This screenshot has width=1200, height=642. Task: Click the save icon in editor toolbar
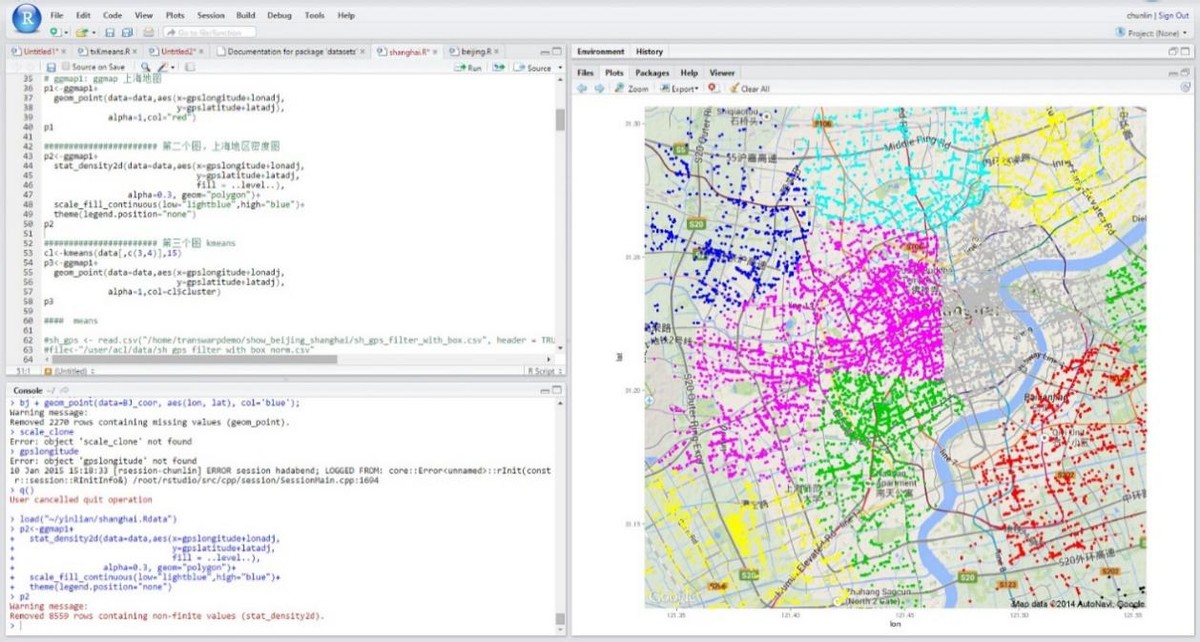(x=50, y=67)
